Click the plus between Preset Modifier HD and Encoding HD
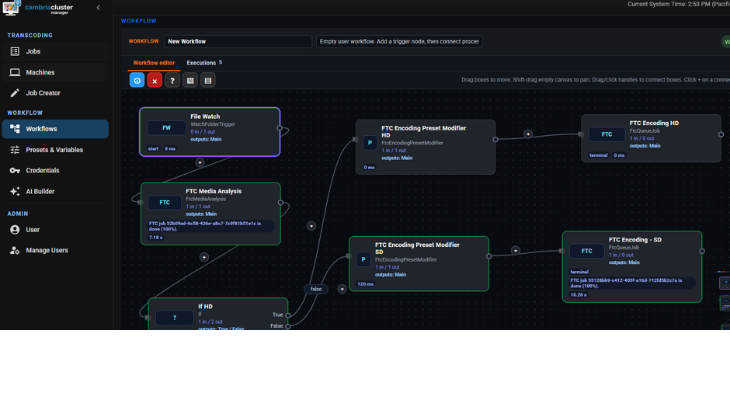The width and height of the screenshot is (730, 400). [528, 134]
